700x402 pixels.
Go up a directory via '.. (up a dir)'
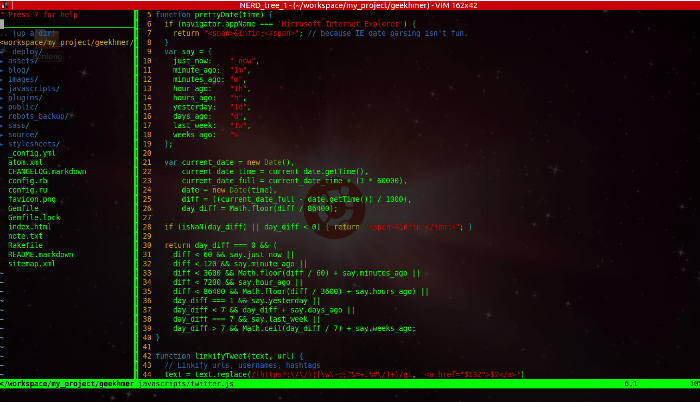coord(29,34)
